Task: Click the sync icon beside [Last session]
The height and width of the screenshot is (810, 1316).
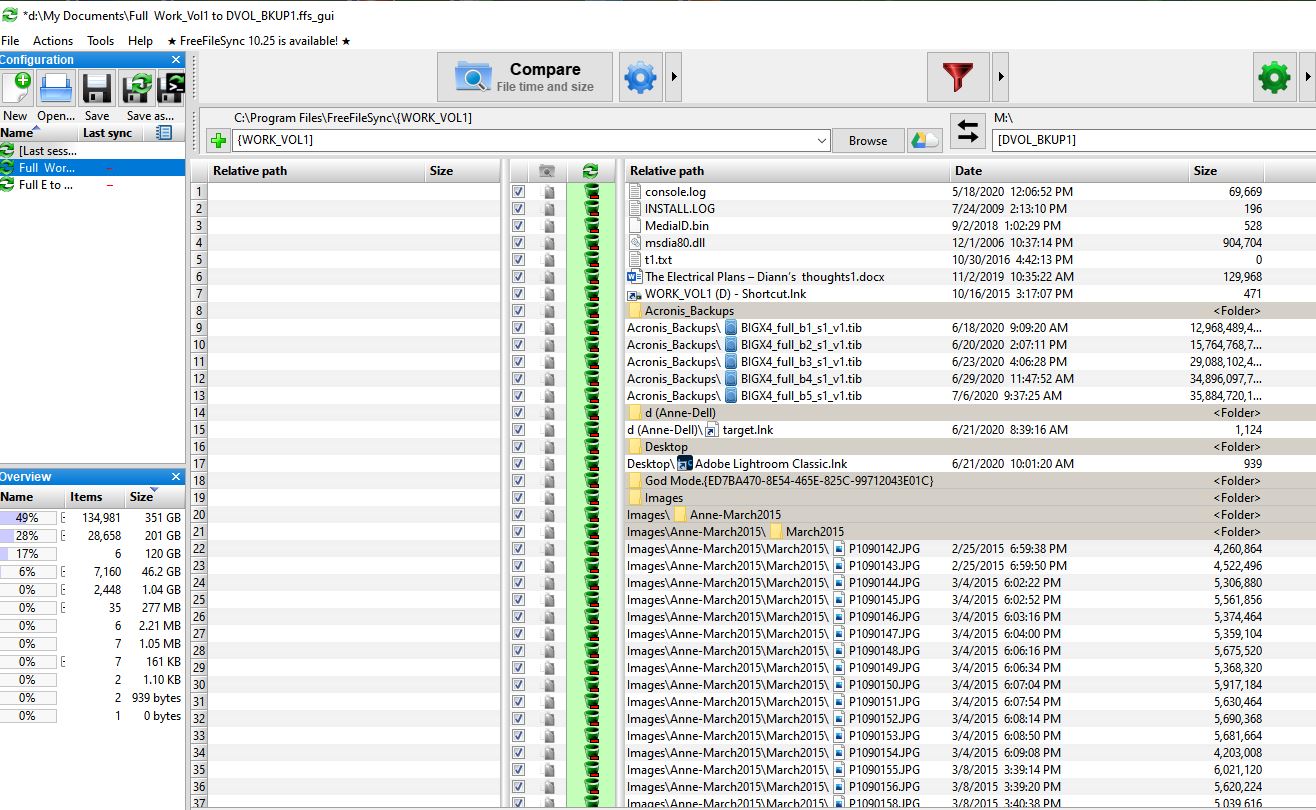Action: click(8, 151)
